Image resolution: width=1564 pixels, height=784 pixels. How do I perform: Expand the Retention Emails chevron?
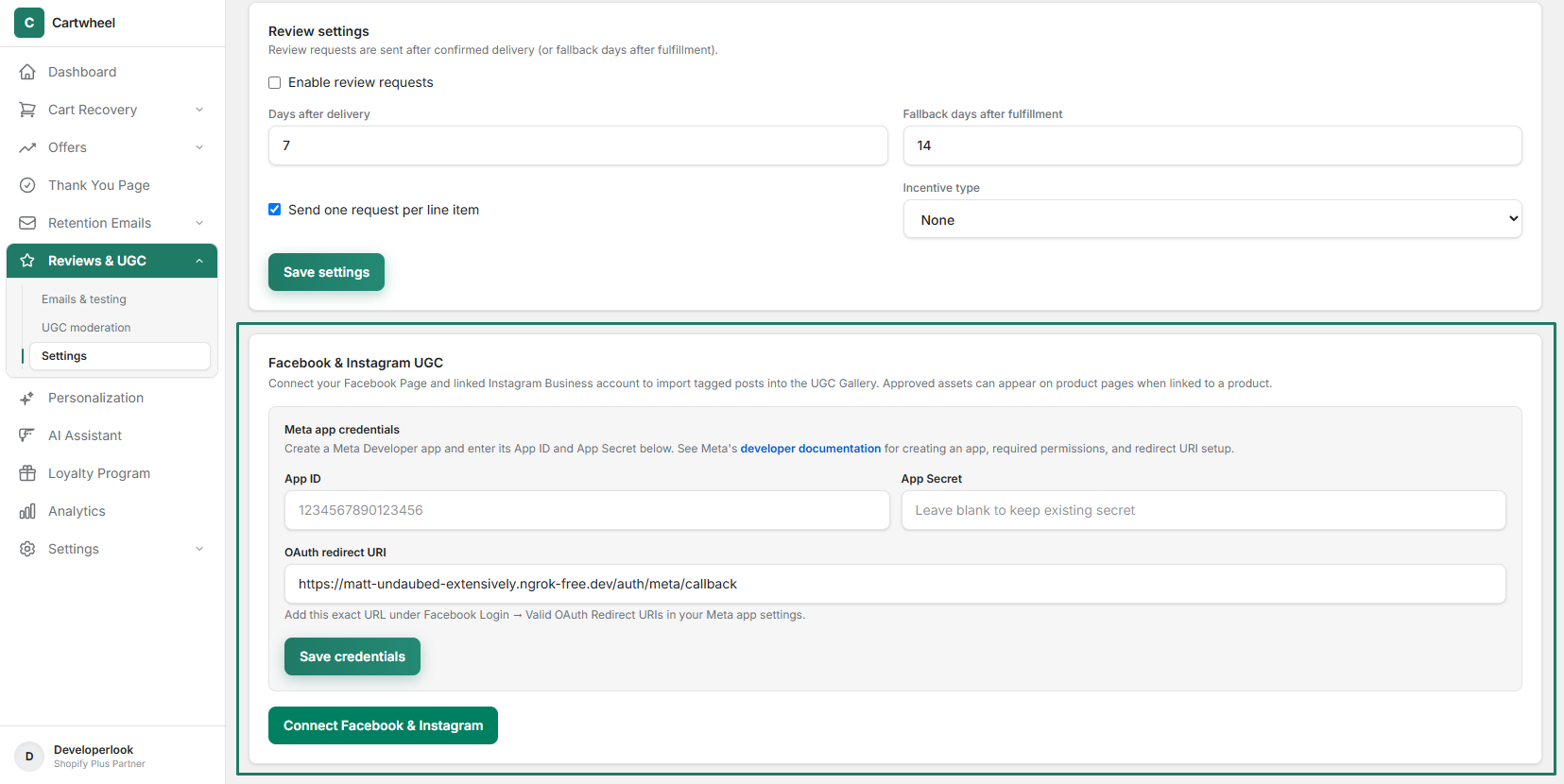(x=199, y=223)
